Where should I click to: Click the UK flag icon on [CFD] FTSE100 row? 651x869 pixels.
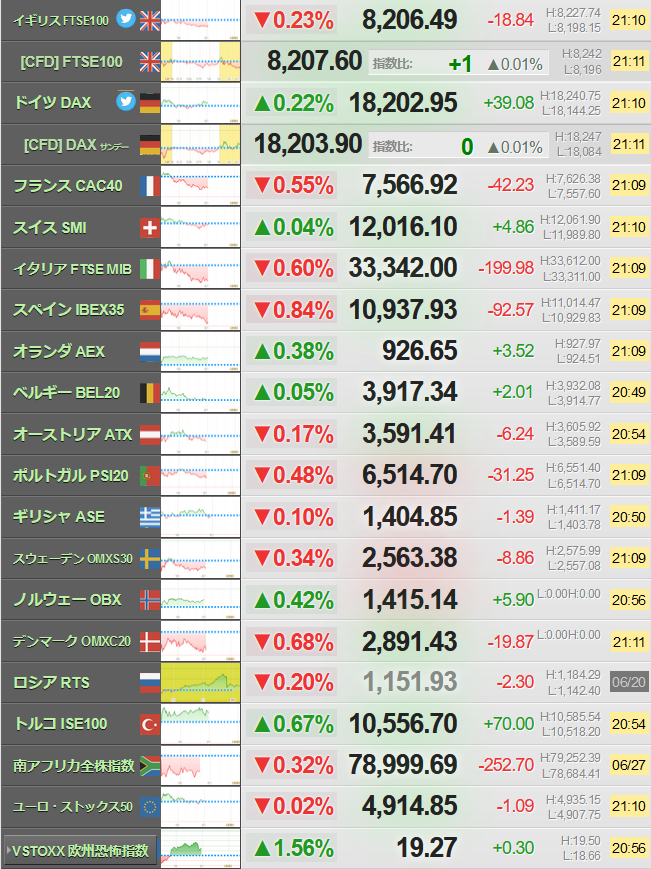click(150, 62)
